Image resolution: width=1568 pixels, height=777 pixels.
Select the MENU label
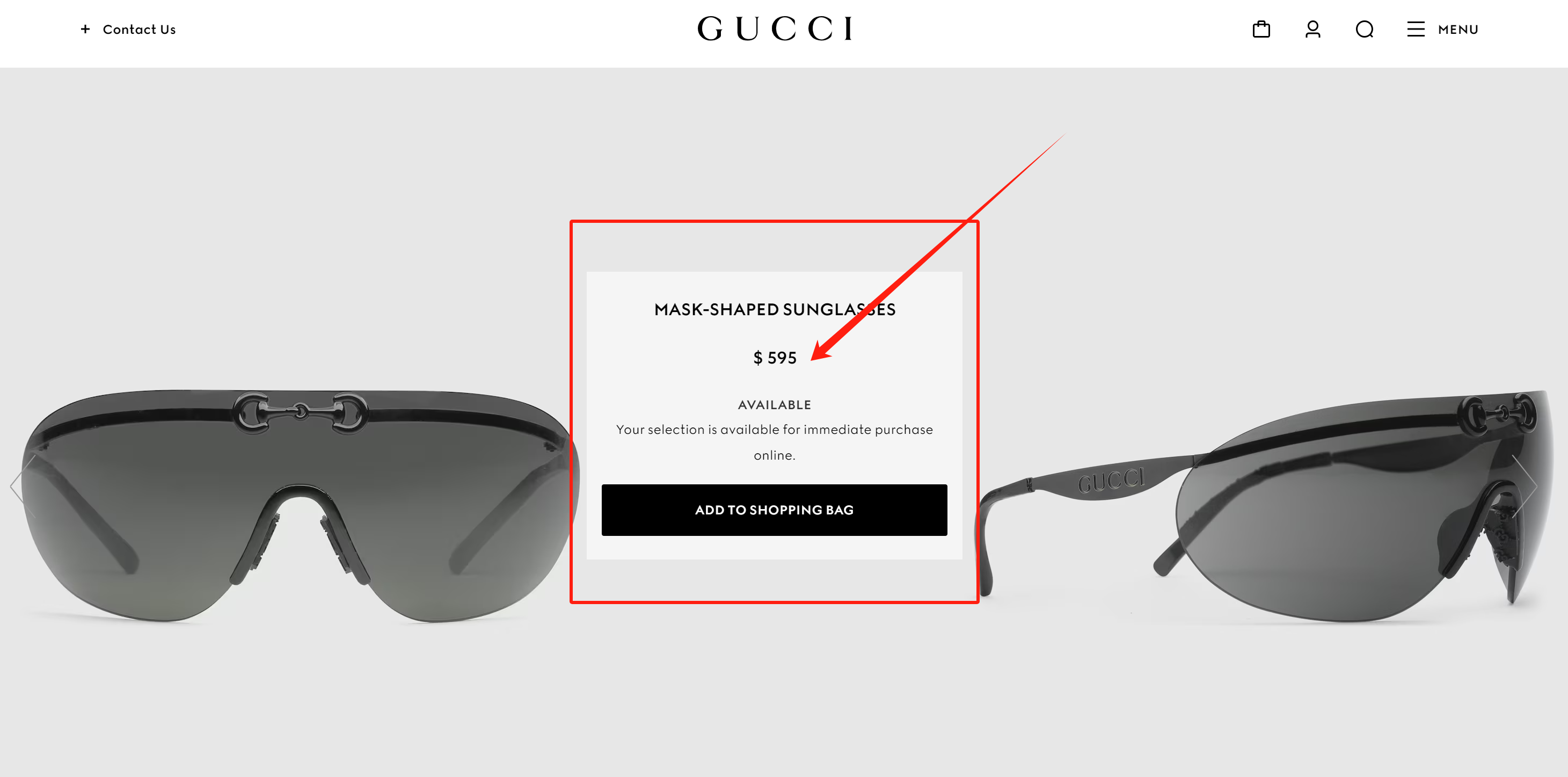[x=1458, y=29]
